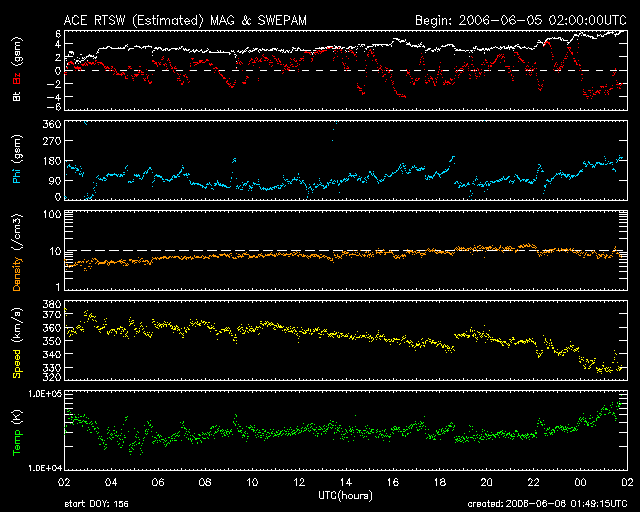
Task: Select the Begin 2006-06-05 02:00:00UTC timestamp
Action: [x=520, y=20]
